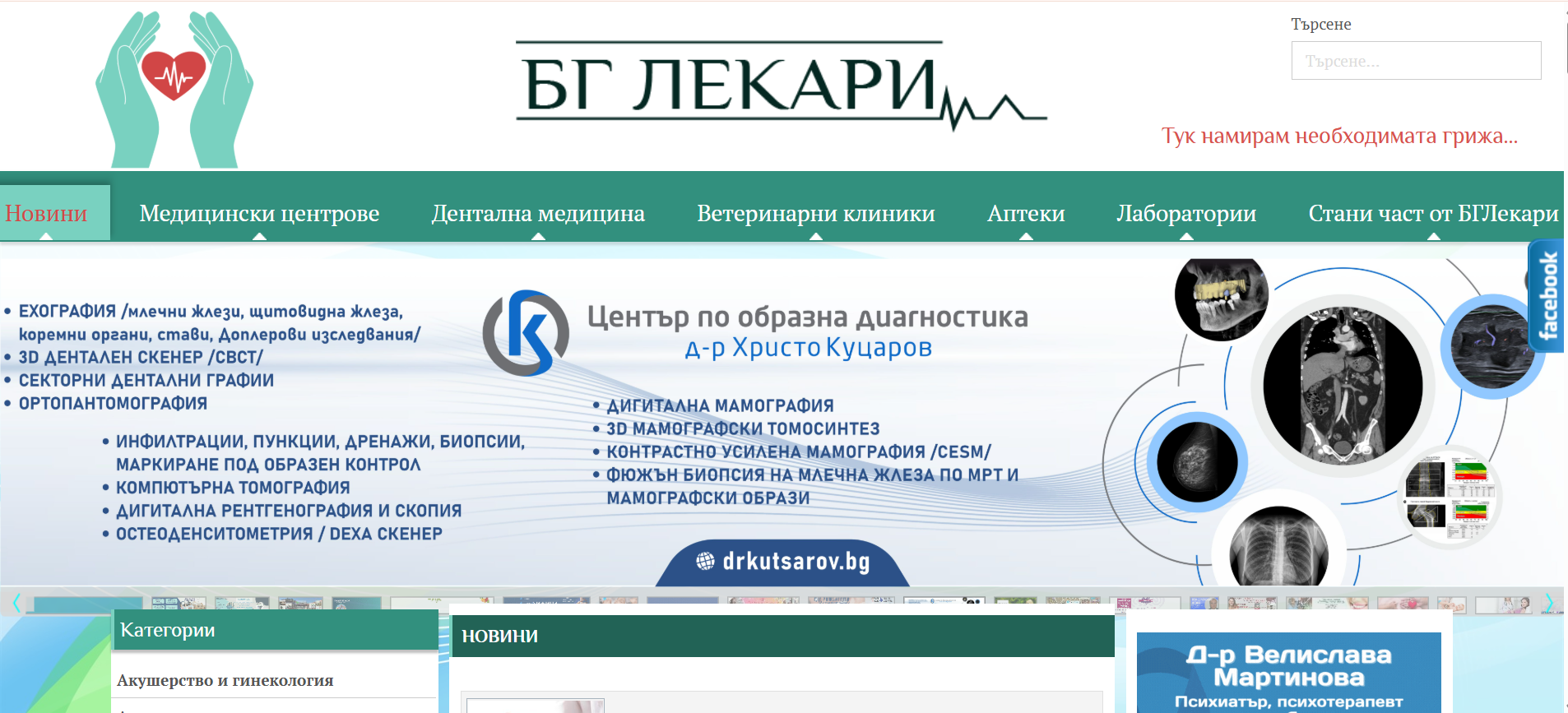Click the previous slide arrow in carousel
The image size is (1568, 713).
(x=16, y=603)
